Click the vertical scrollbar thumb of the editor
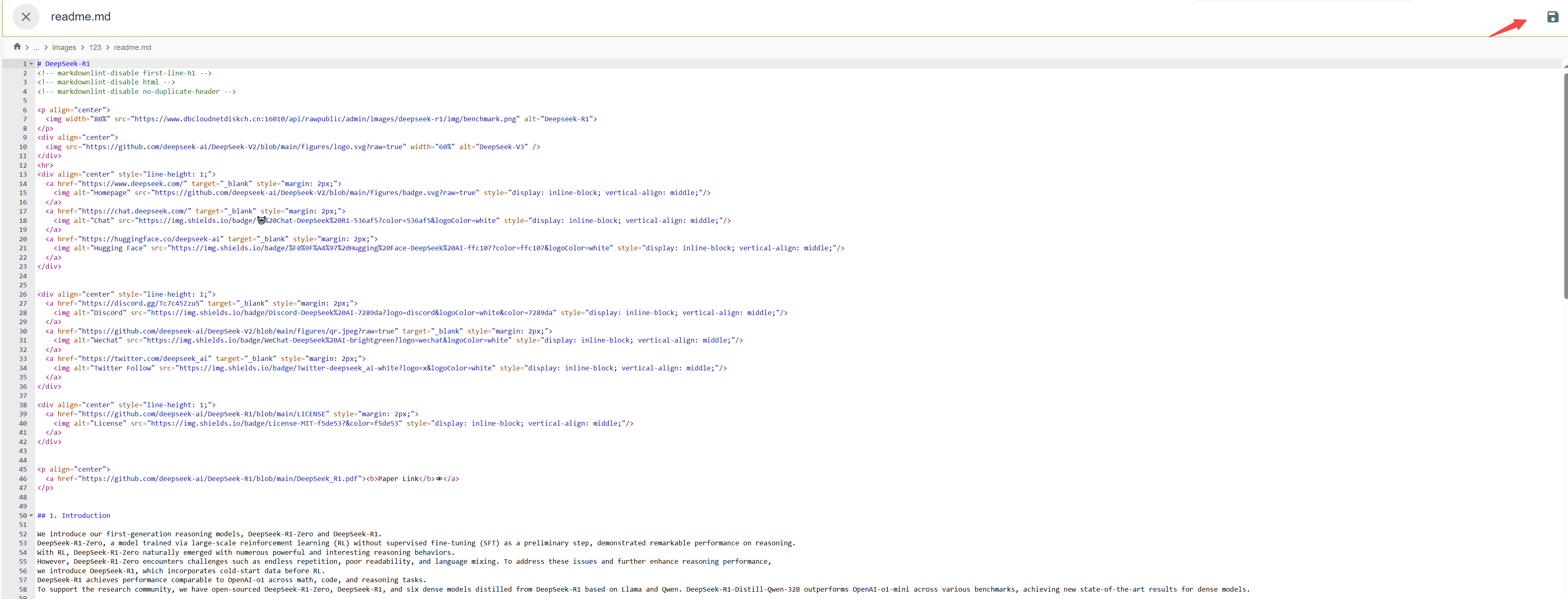 1565,186
